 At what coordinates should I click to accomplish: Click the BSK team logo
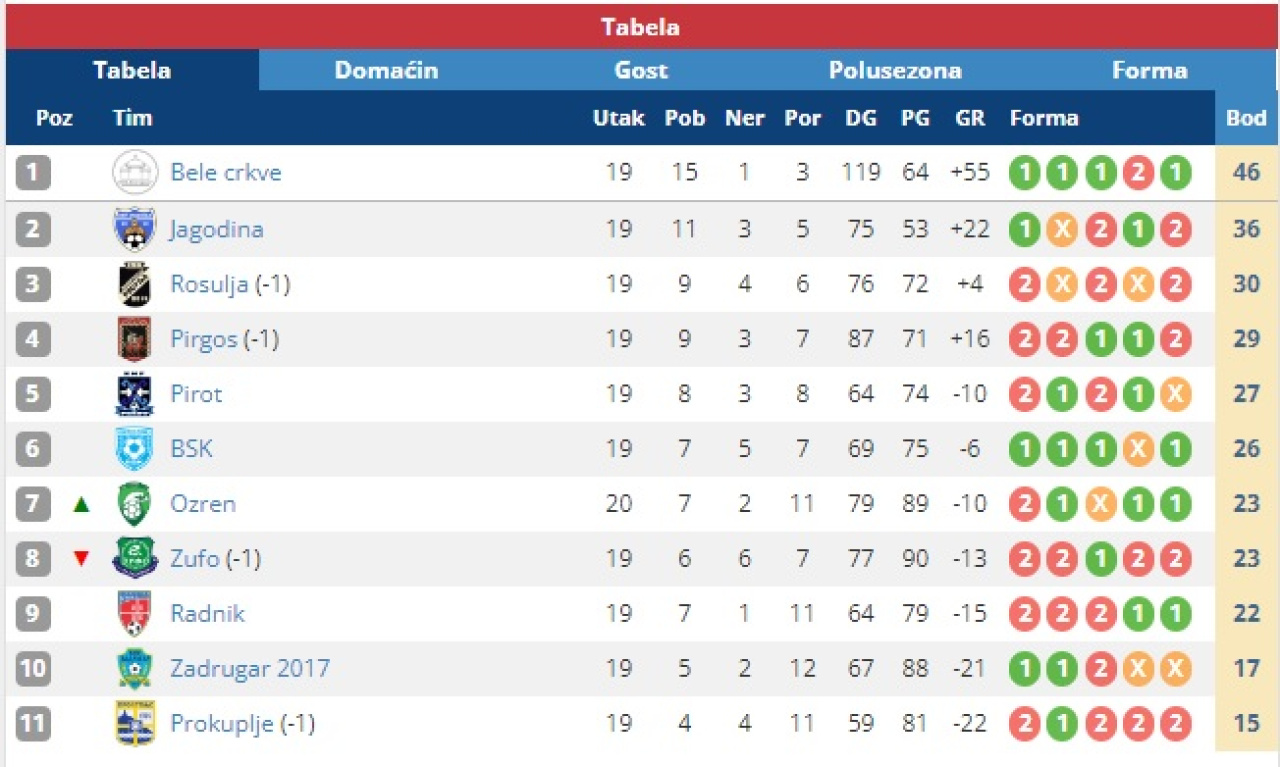pos(134,448)
